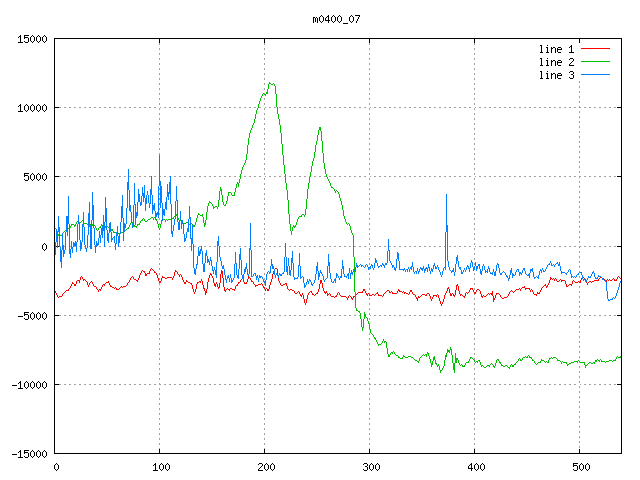This screenshot has height=480, width=640.
Task: Toggle the line 3 legend entry
Action: [557, 76]
